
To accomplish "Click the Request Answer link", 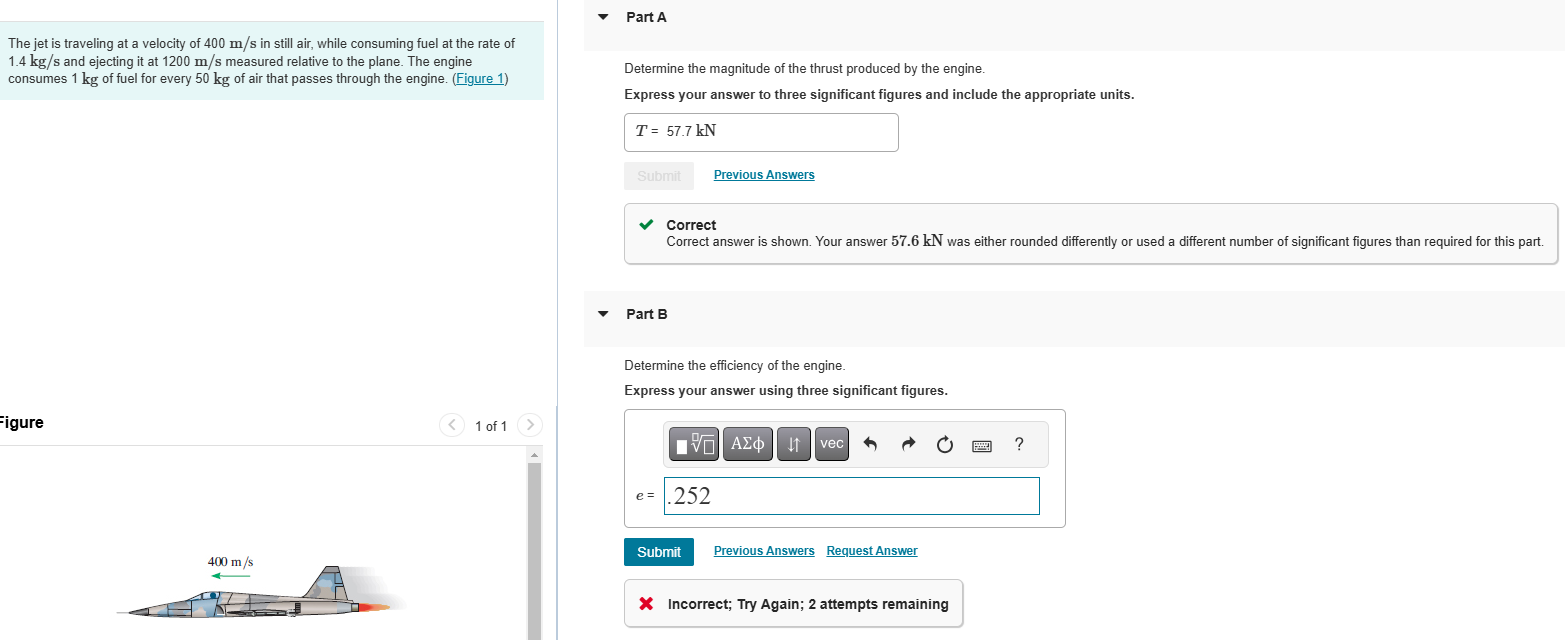I will coord(872,551).
